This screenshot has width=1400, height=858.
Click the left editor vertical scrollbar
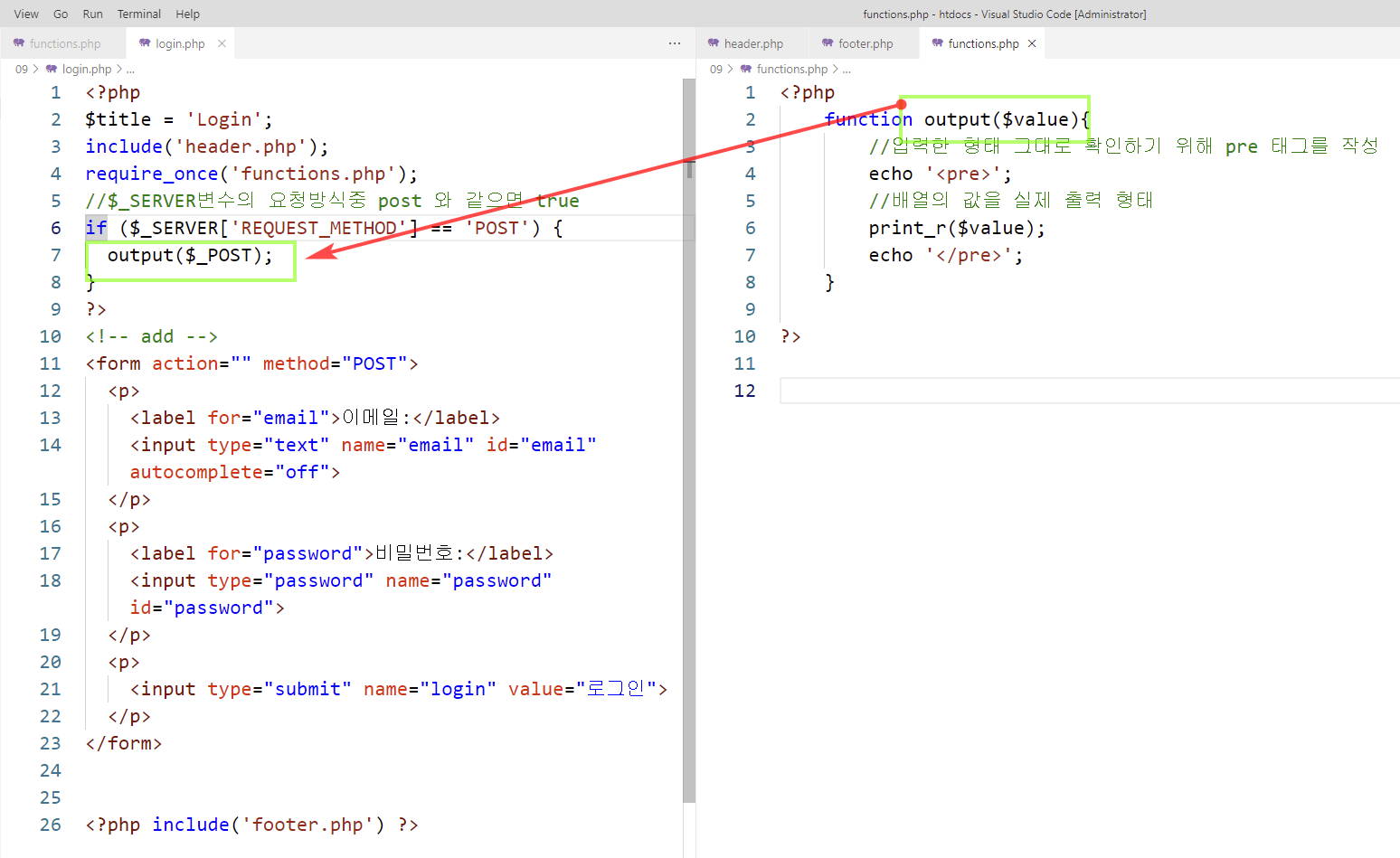coord(689,452)
